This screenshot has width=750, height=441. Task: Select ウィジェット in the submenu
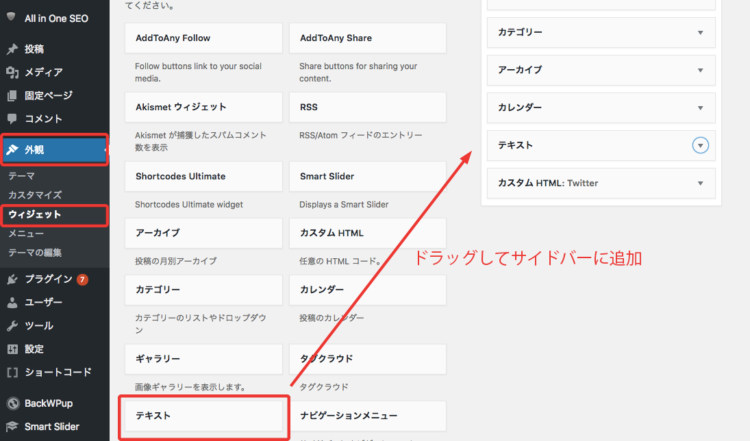[x=35, y=214]
